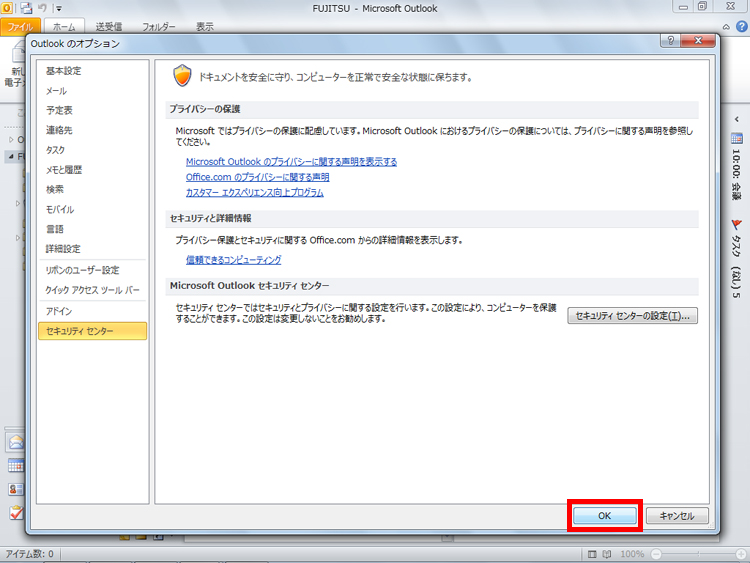Open カスタマー エクスペリエンス向上プログラム link
This screenshot has width=750, height=563.
pos(254,192)
